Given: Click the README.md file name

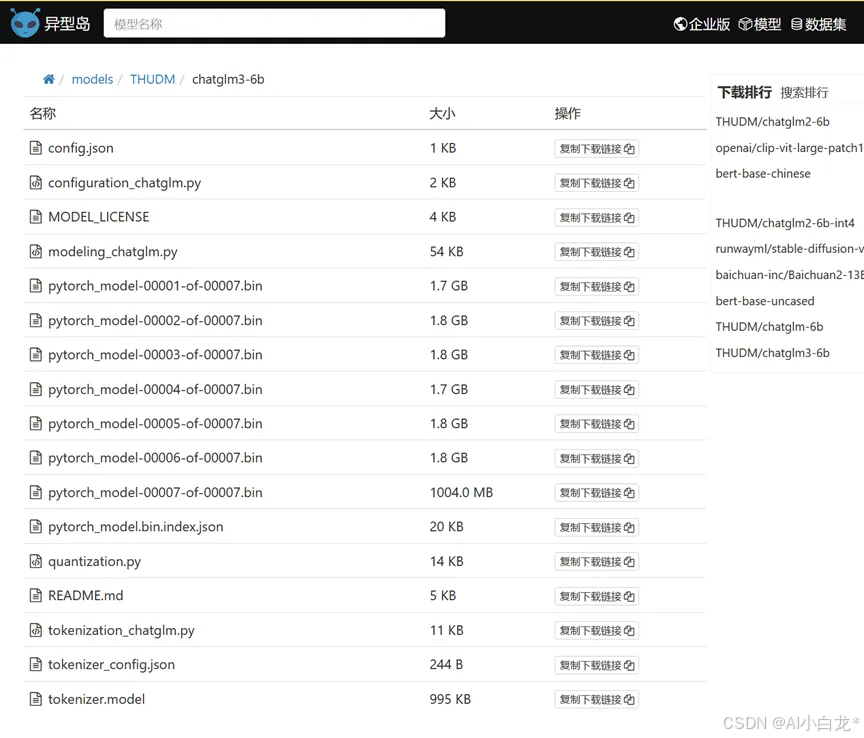Looking at the screenshot, I should pos(85,595).
